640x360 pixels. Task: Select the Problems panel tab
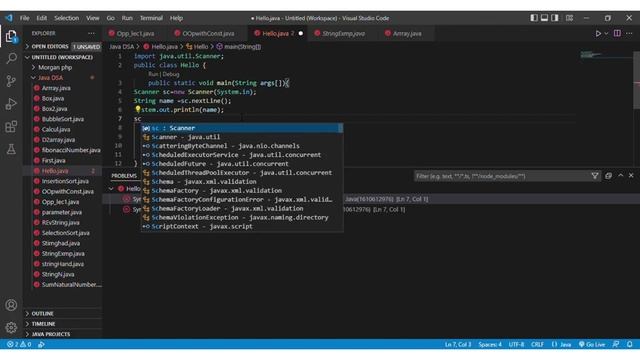click(124, 176)
